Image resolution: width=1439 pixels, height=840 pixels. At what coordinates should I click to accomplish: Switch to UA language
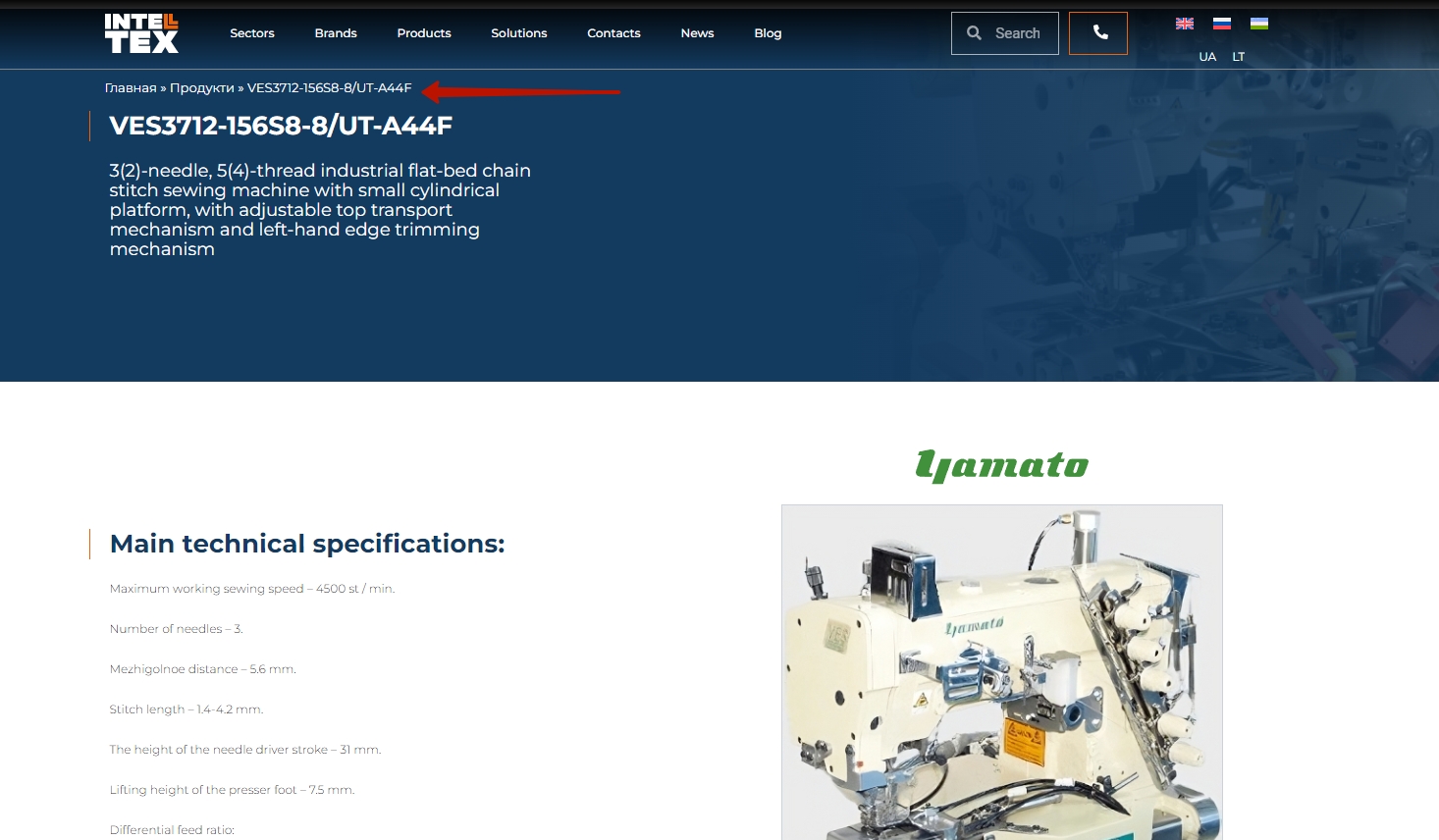pyautogui.click(x=1207, y=57)
